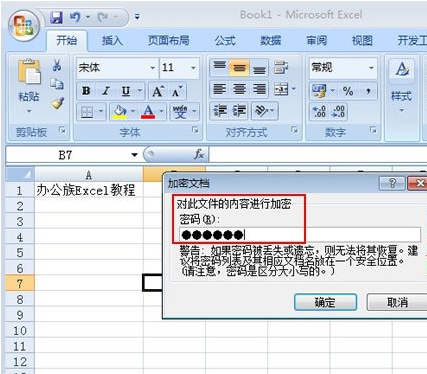Click the Format Painter brush icon
This screenshot has height=374, width=427.
pos(57,104)
